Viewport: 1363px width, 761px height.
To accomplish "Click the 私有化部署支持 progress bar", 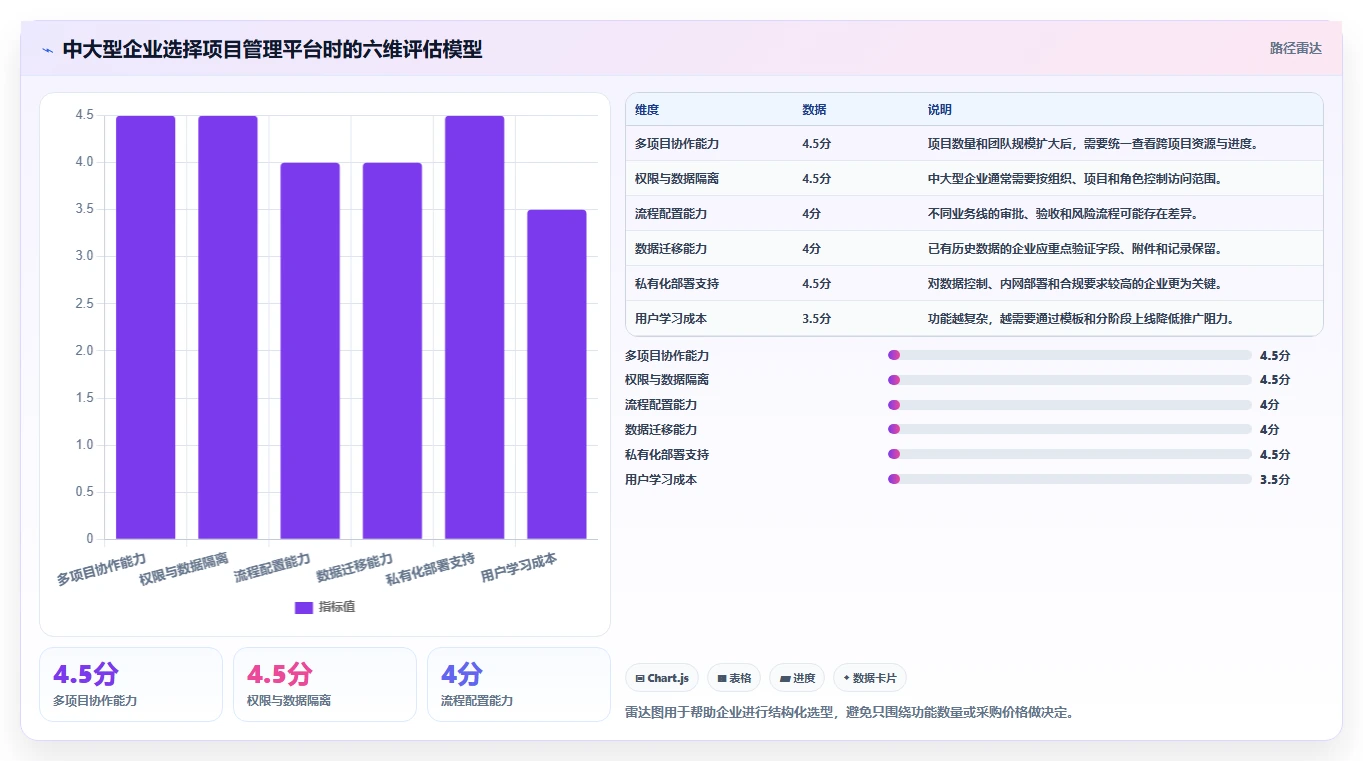I will pyautogui.click(x=1070, y=454).
